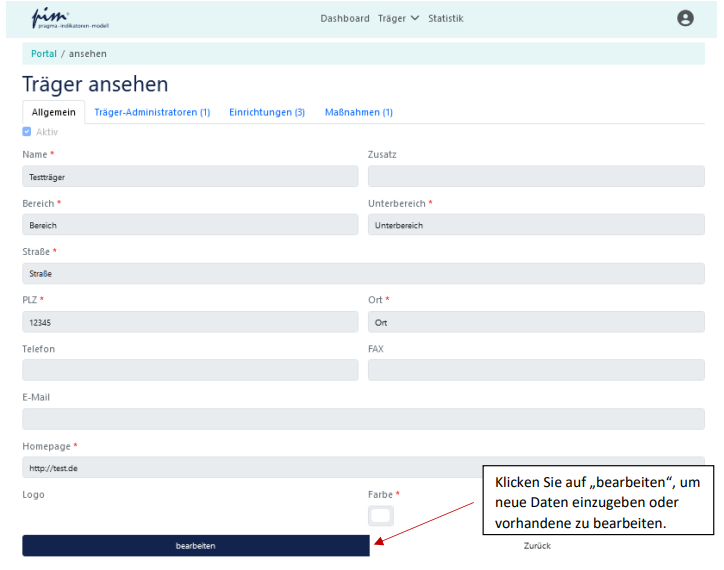
Task: Switch to the Einrichtungen tab
Action: [x=267, y=112]
